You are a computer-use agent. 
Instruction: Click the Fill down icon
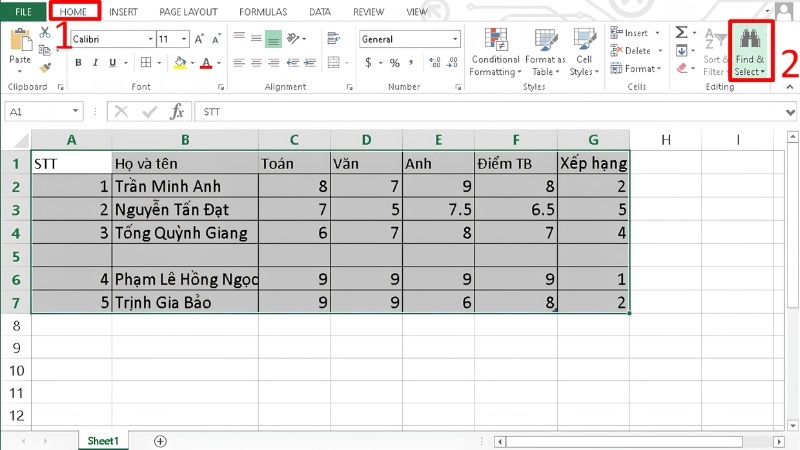click(x=681, y=51)
